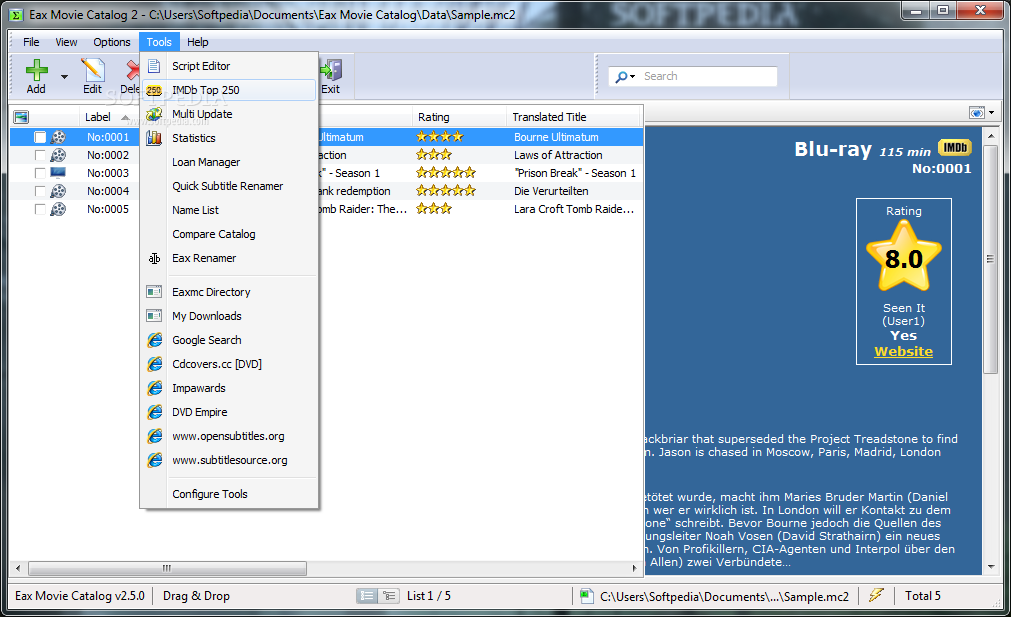
Task: Click the details view status bar icon
Action: tap(389, 596)
